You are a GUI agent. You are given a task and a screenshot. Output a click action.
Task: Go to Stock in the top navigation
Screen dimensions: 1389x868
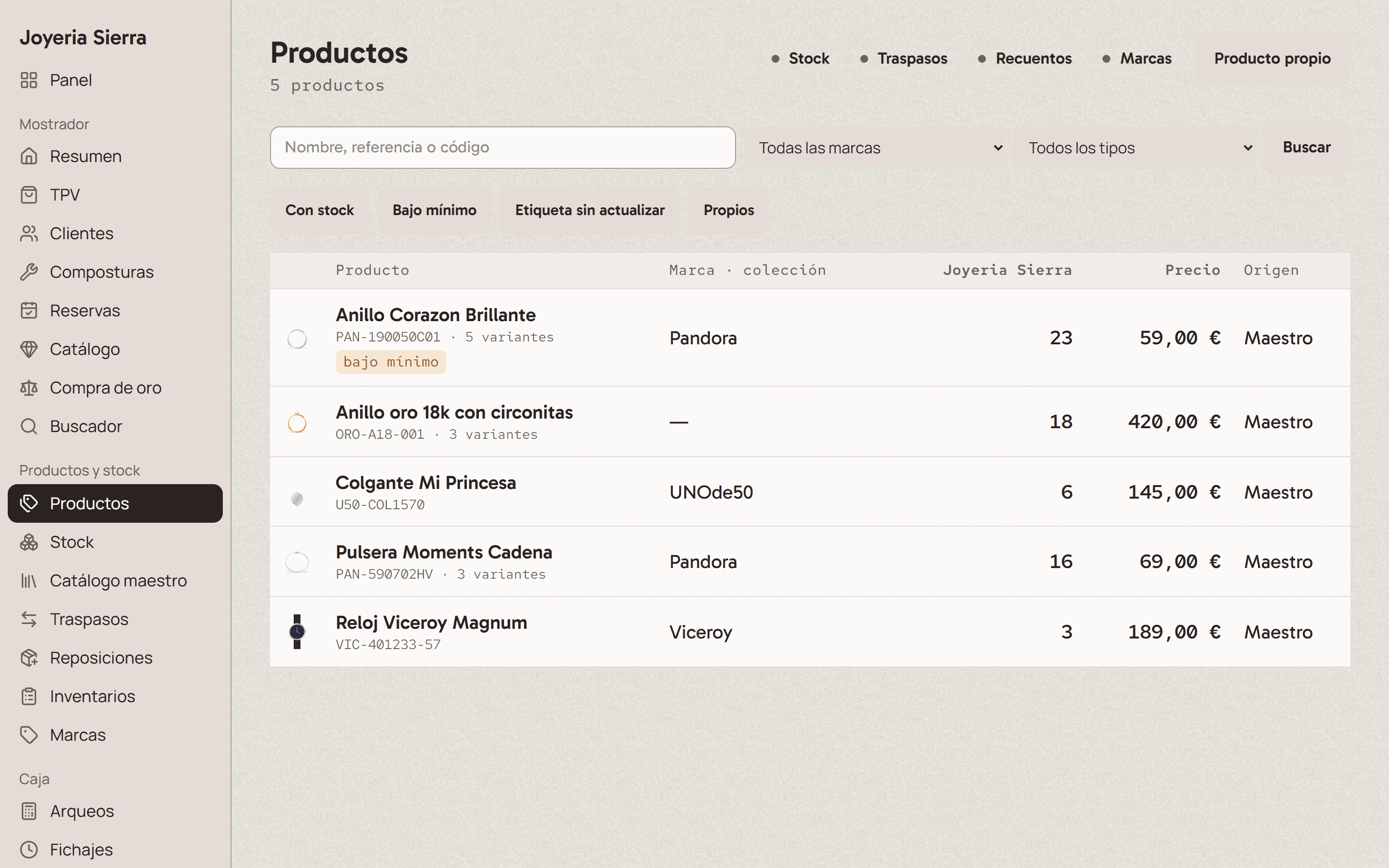tap(801, 58)
